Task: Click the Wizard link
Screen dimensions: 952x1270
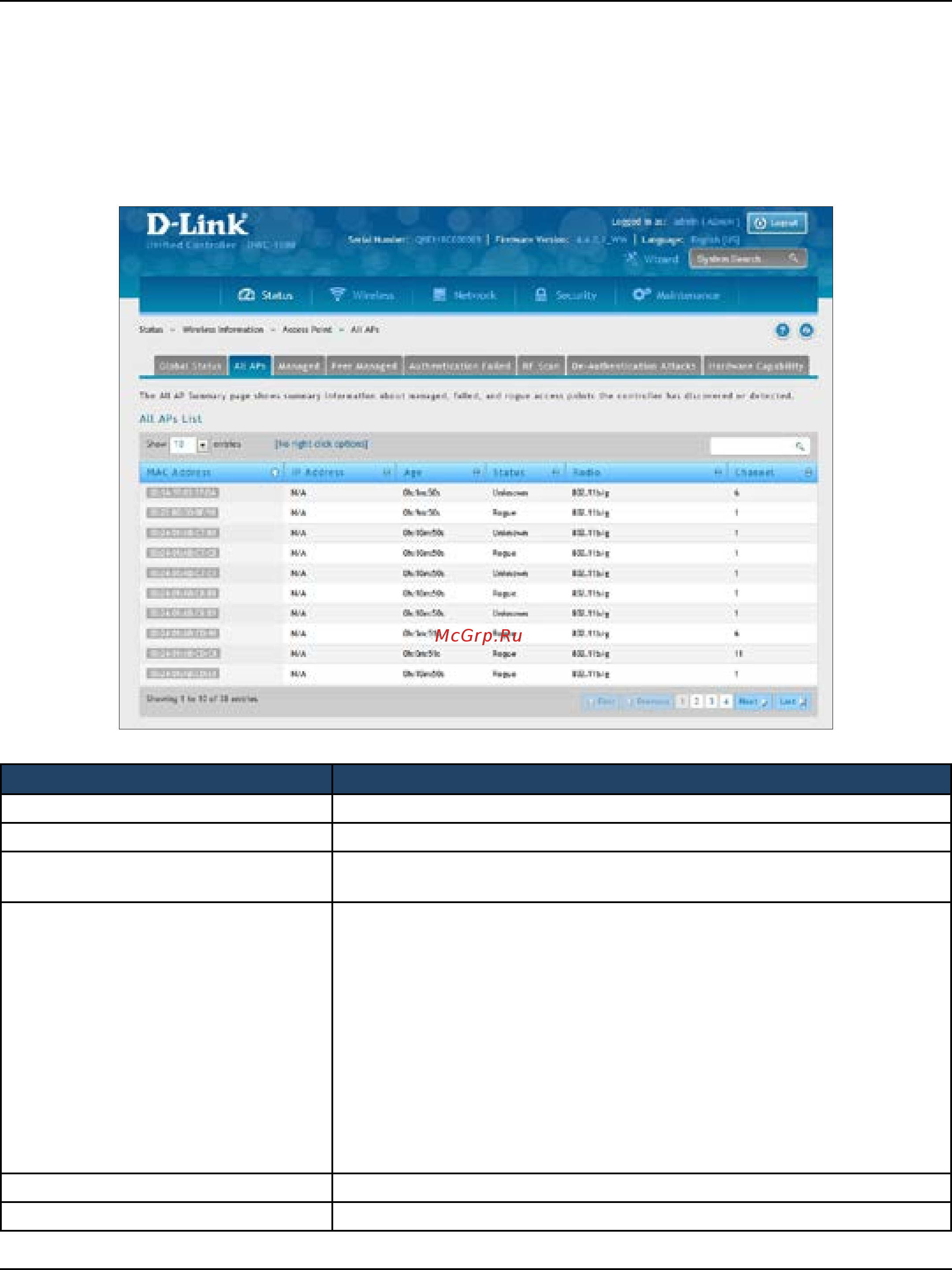Action: [x=661, y=259]
